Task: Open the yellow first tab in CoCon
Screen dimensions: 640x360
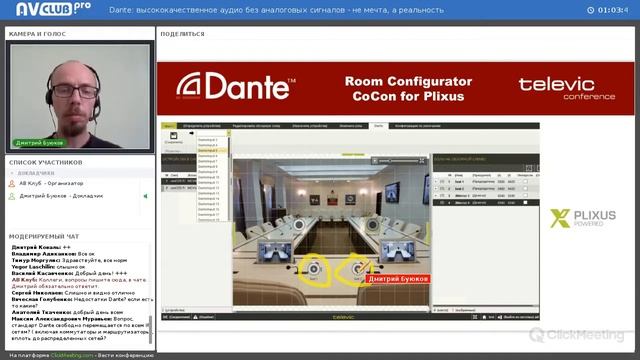Action: pos(169,126)
